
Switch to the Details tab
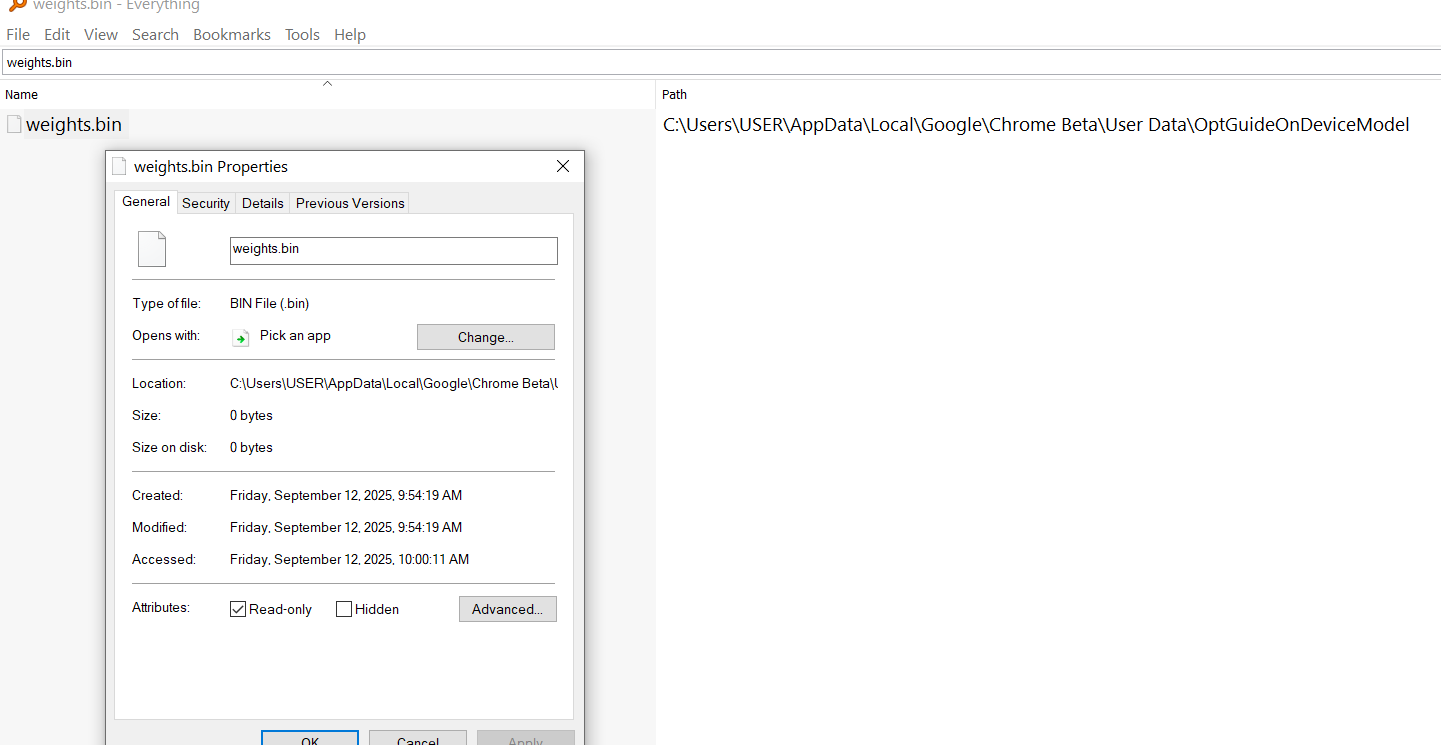[x=263, y=203]
